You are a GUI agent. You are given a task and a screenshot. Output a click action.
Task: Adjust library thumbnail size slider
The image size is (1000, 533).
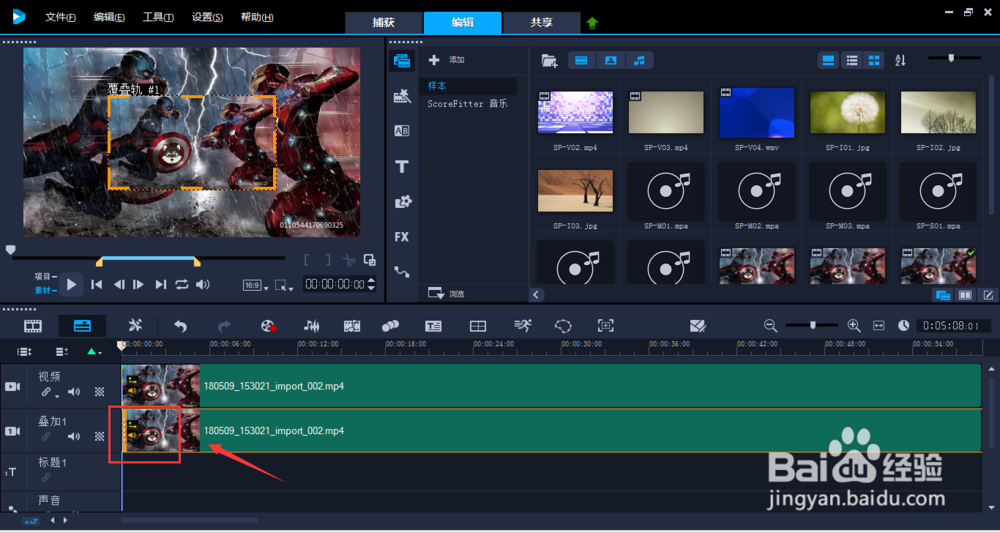point(954,58)
